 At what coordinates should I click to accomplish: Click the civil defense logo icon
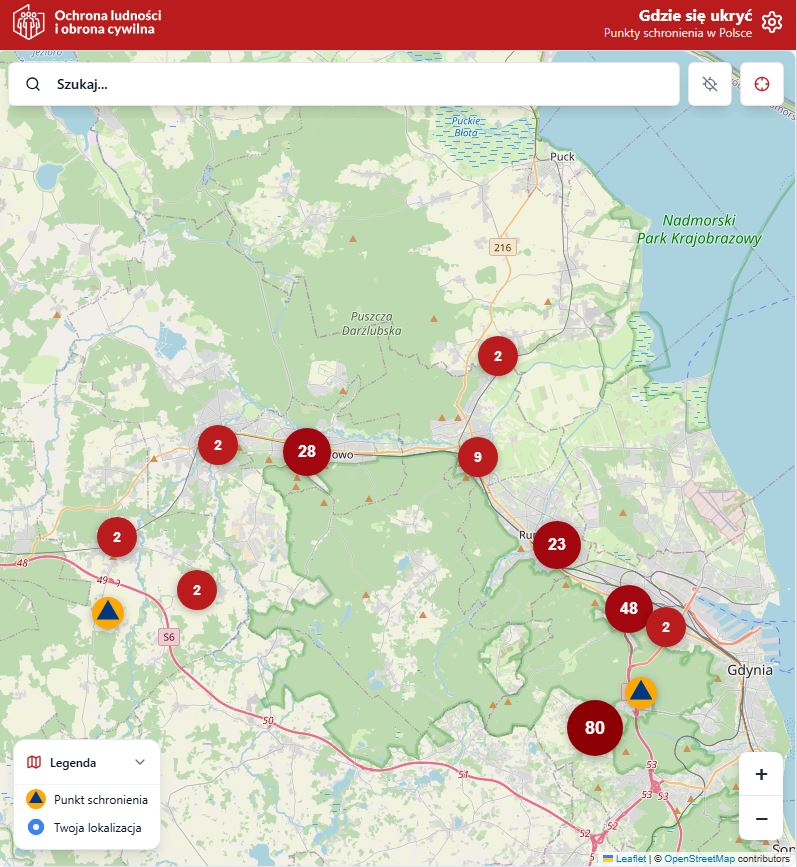pos(28,23)
